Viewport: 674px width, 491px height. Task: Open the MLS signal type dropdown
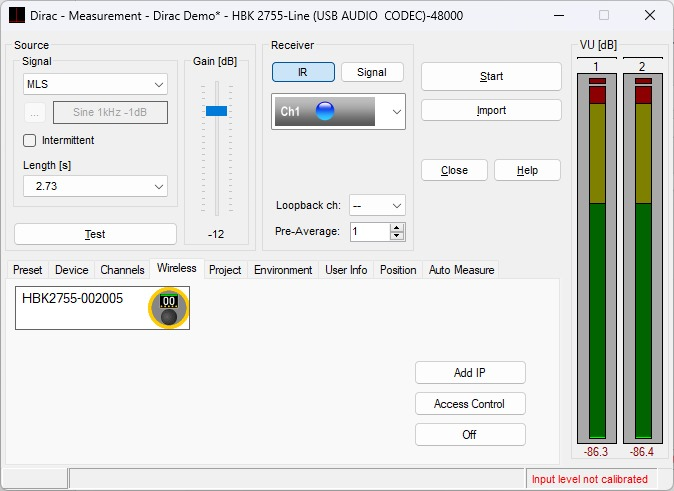click(95, 84)
